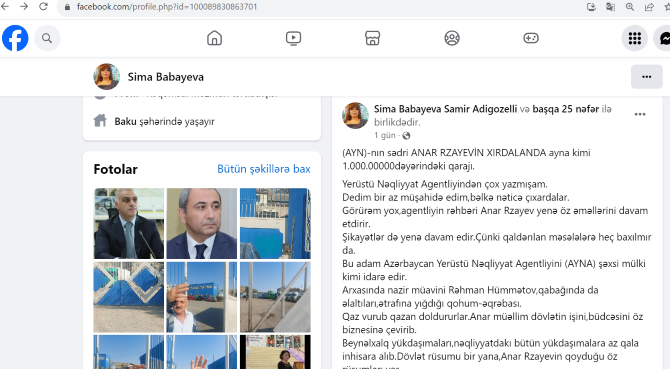Open the Facebook search magnifier
Viewport: 670px width, 369px height.
[x=47, y=38]
